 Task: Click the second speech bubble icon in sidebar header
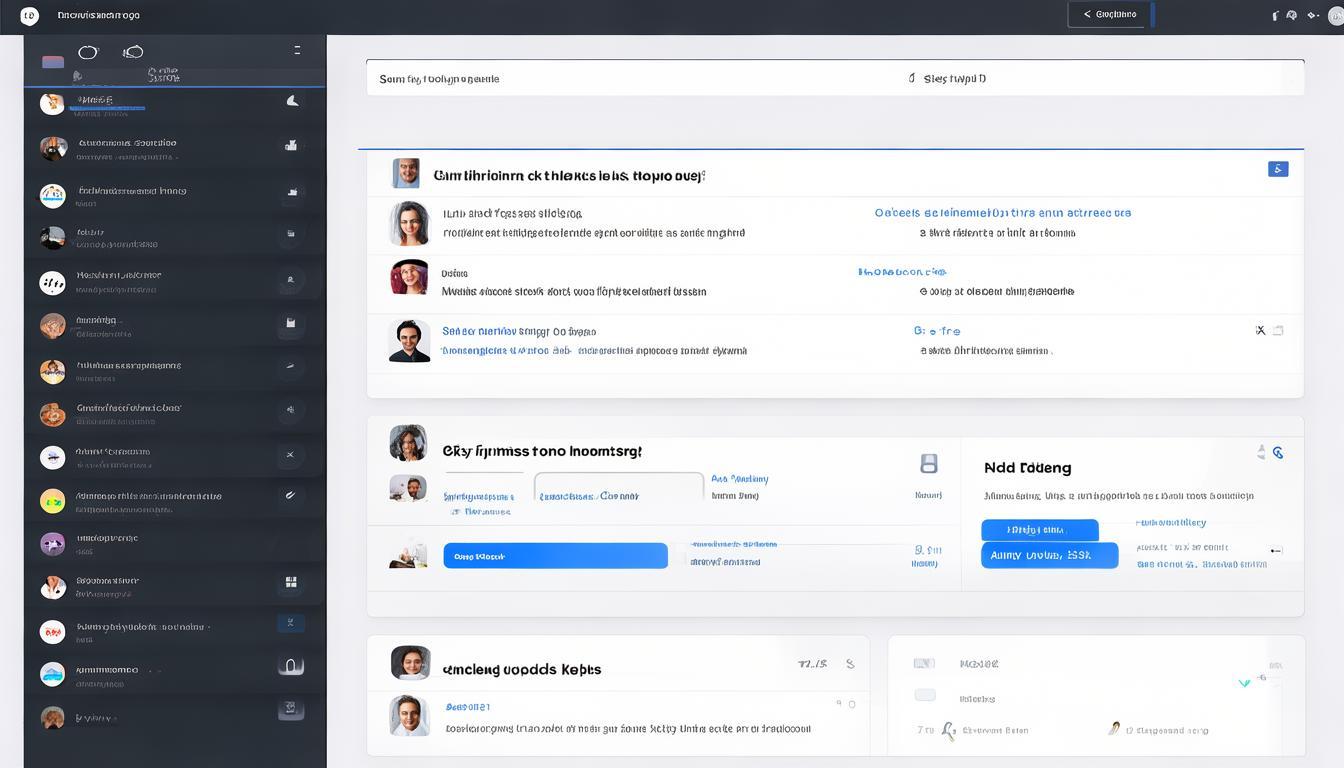[x=133, y=52]
